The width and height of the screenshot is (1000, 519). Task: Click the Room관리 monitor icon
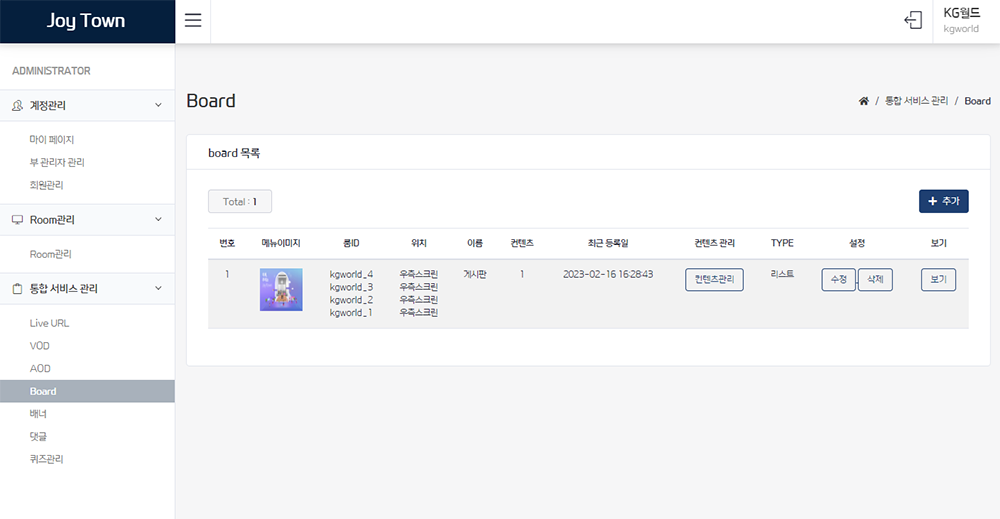(x=17, y=220)
